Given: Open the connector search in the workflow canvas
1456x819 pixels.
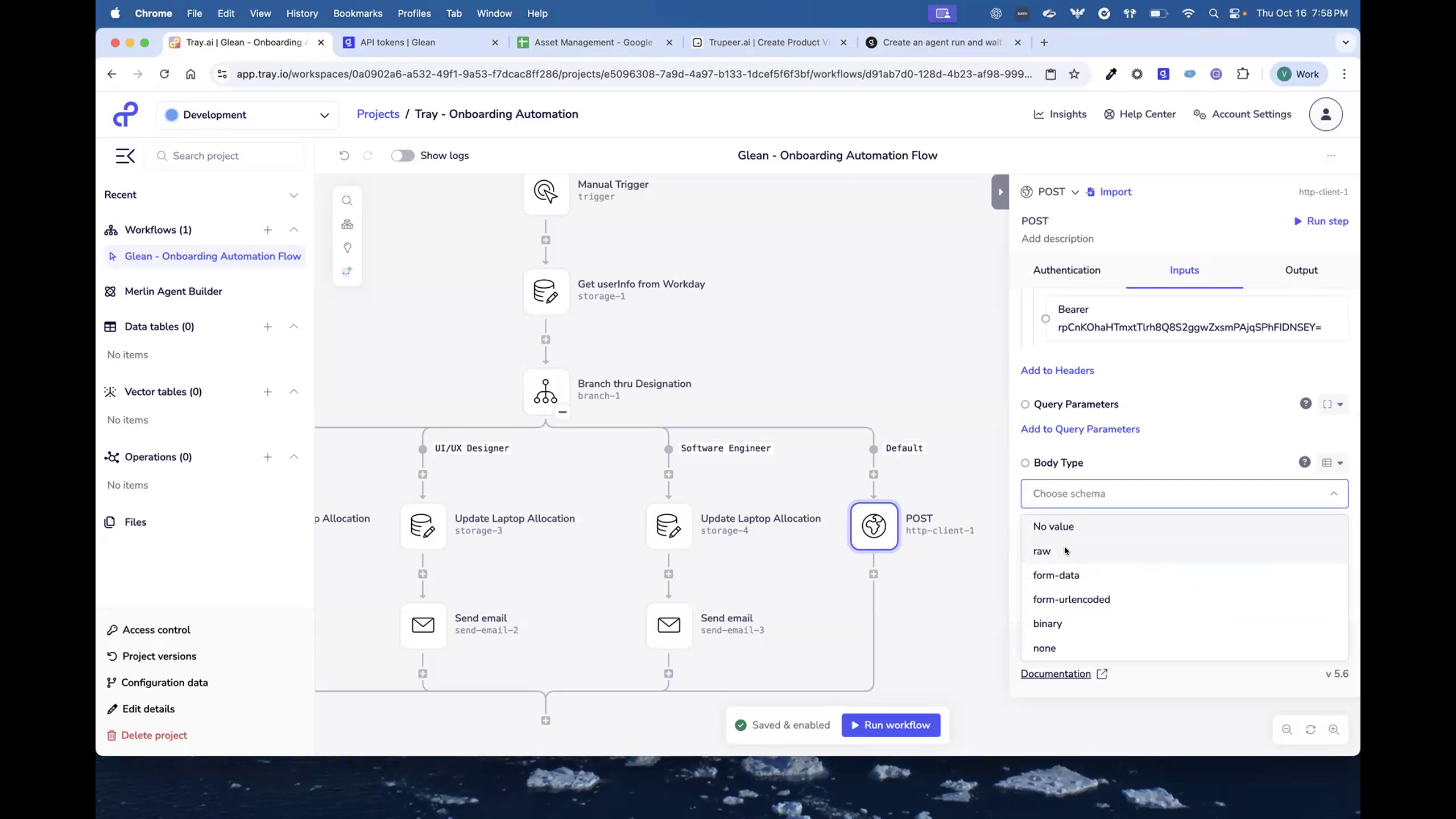Looking at the screenshot, I should pos(347,200).
